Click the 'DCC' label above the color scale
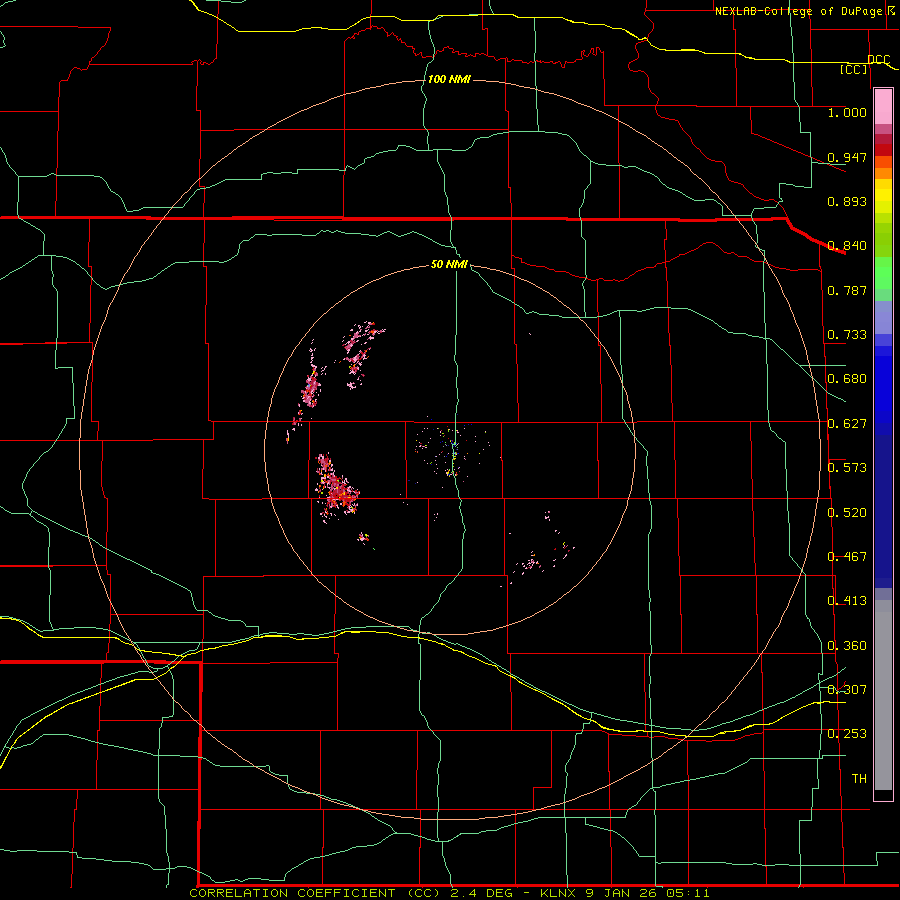The image size is (900, 900). coord(878,60)
